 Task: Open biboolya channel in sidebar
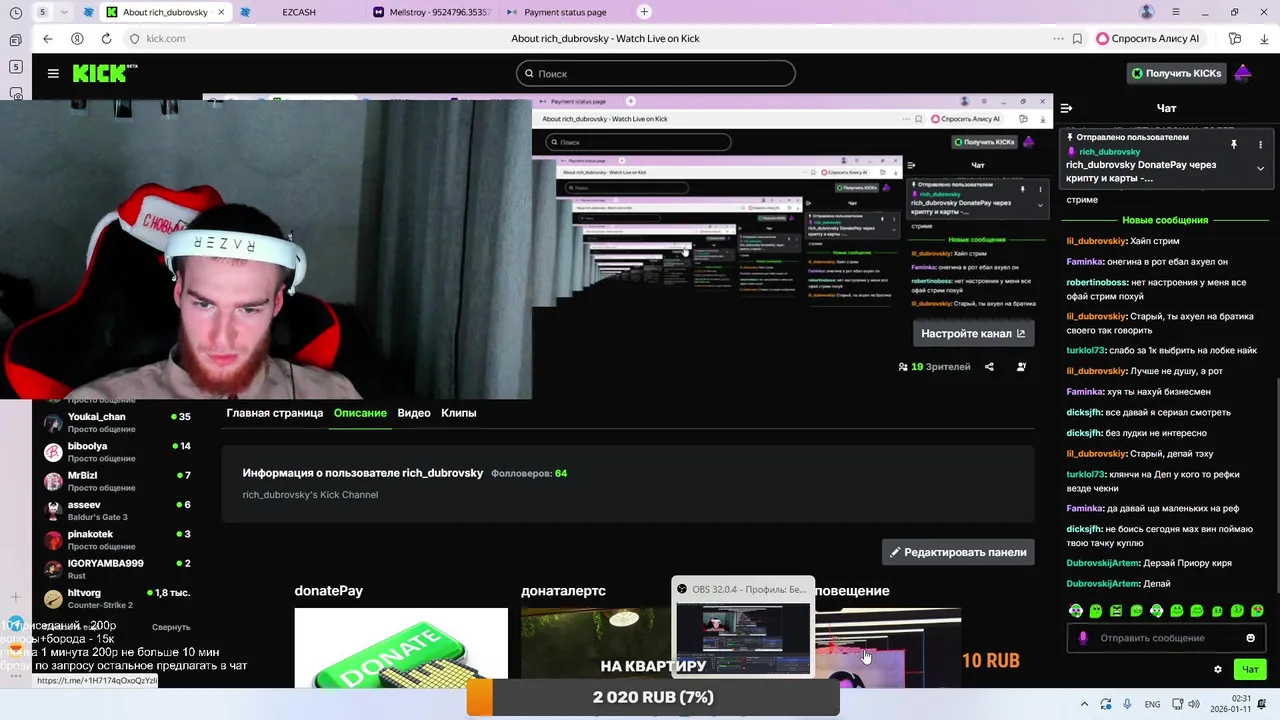click(117, 452)
